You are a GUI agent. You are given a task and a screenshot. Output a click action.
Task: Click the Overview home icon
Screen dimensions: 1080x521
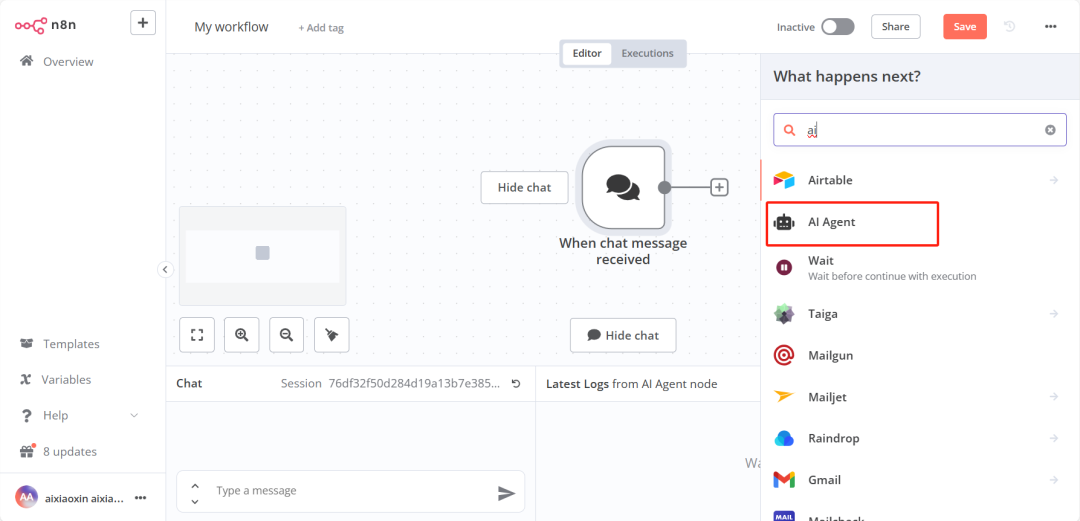(27, 61)
